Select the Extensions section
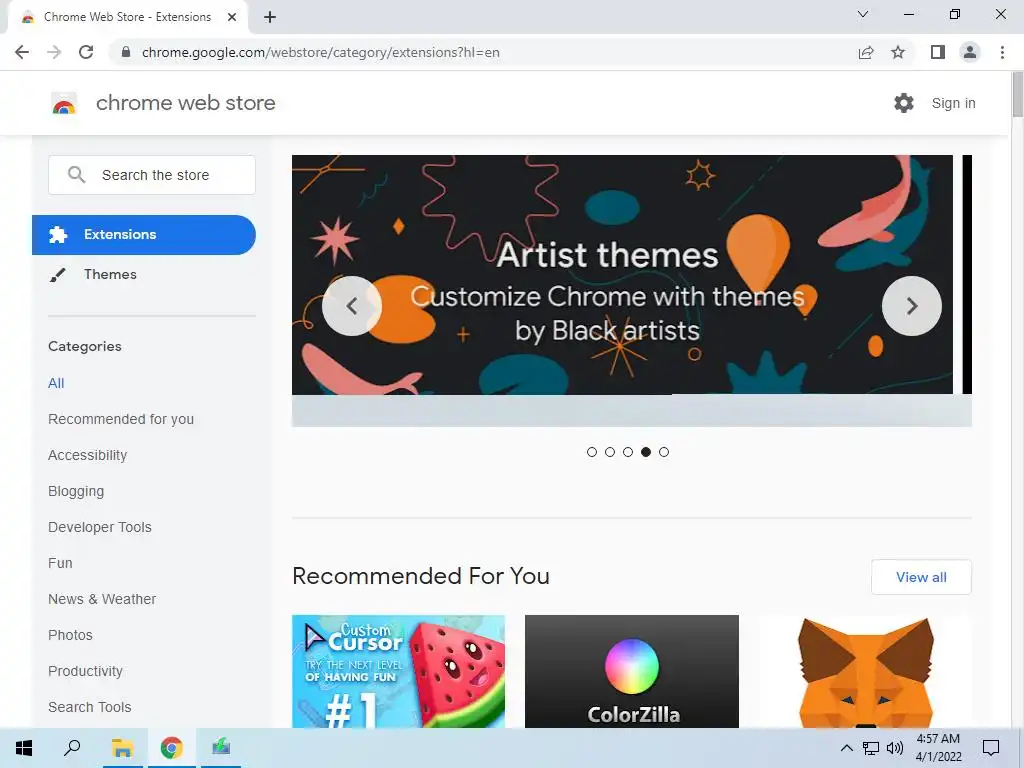Image resolution: width=1024 pixels, height=768 pixels. 144,234
